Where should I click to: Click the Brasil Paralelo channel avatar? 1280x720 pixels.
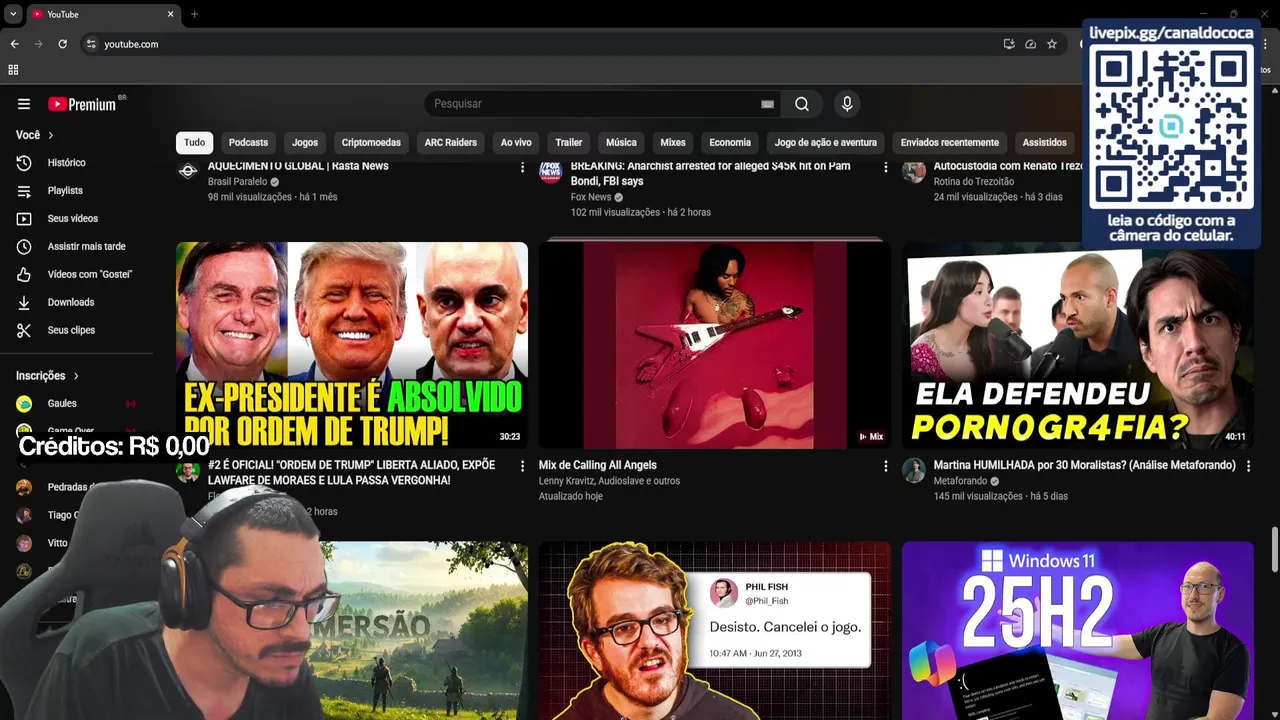pyautogui.click(x=188, y=171)
